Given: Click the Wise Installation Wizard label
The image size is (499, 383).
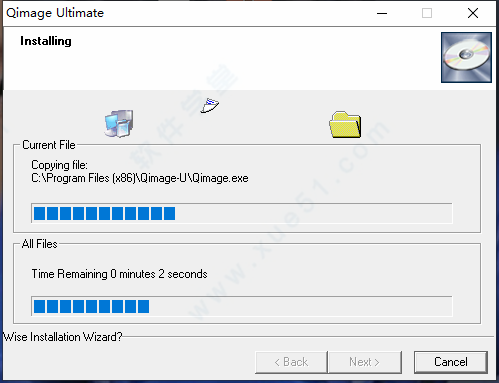Looking at the screenshot, I should (62, 337).
